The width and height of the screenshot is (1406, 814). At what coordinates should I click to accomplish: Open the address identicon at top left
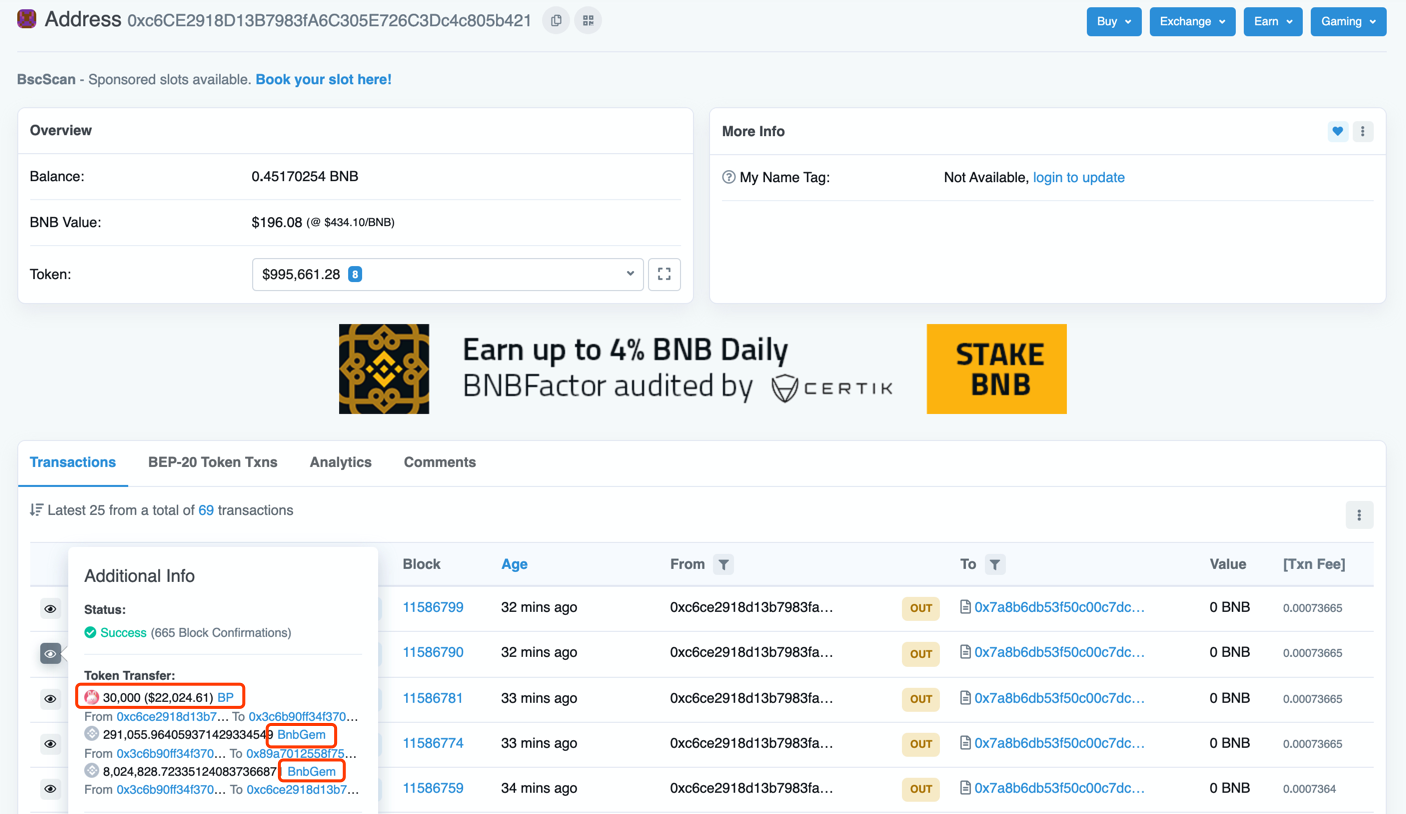coord(27,18)
